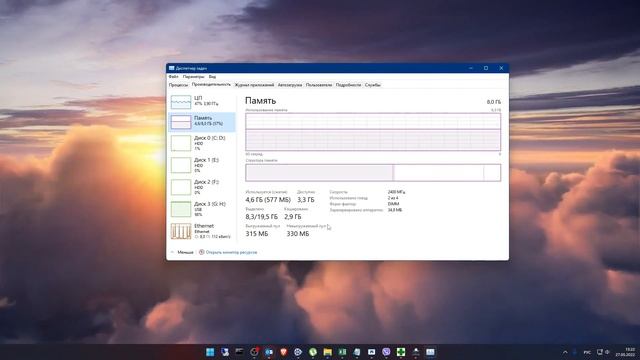Click the 4,6 ГБ (577 МБ) value

(x=268, y=200)
